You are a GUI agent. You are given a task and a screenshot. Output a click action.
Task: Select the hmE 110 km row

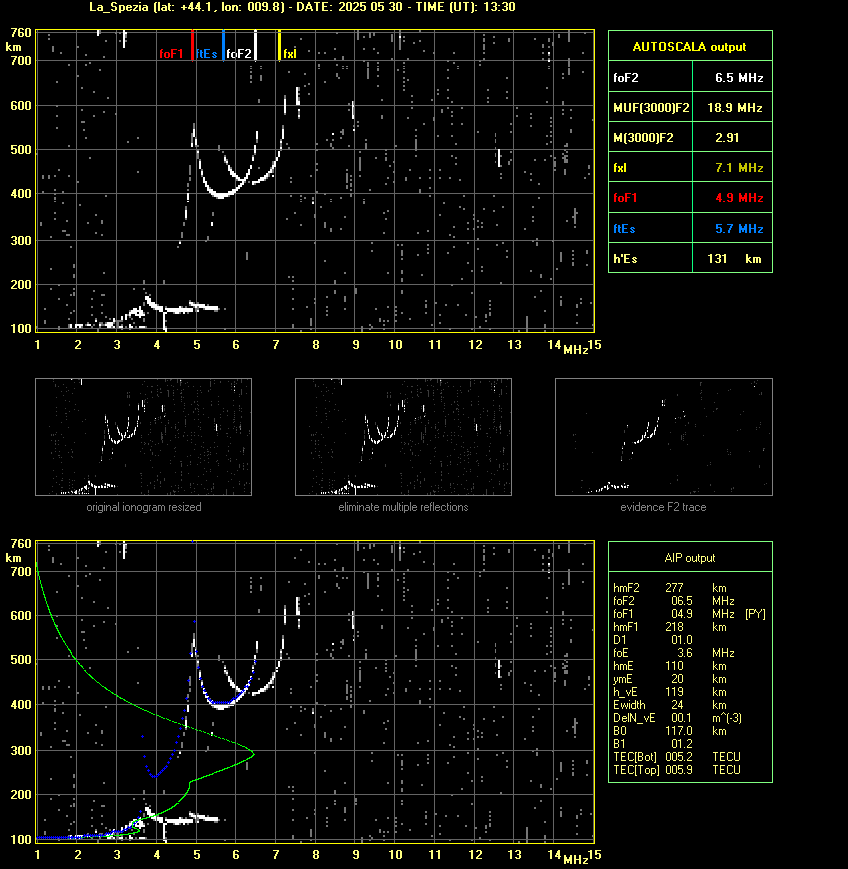click(x=670, y=666)
